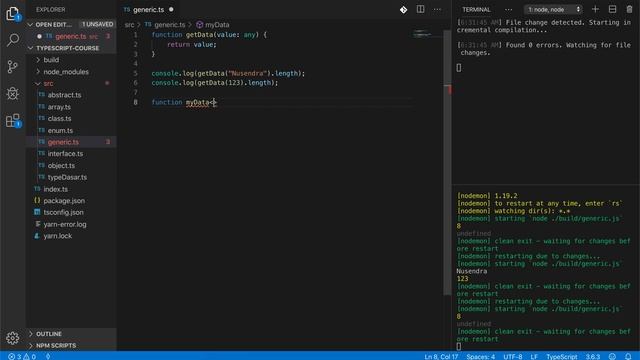Screen dimensions: 640x360
Task: Open package.json file
Action: point(64,200)
